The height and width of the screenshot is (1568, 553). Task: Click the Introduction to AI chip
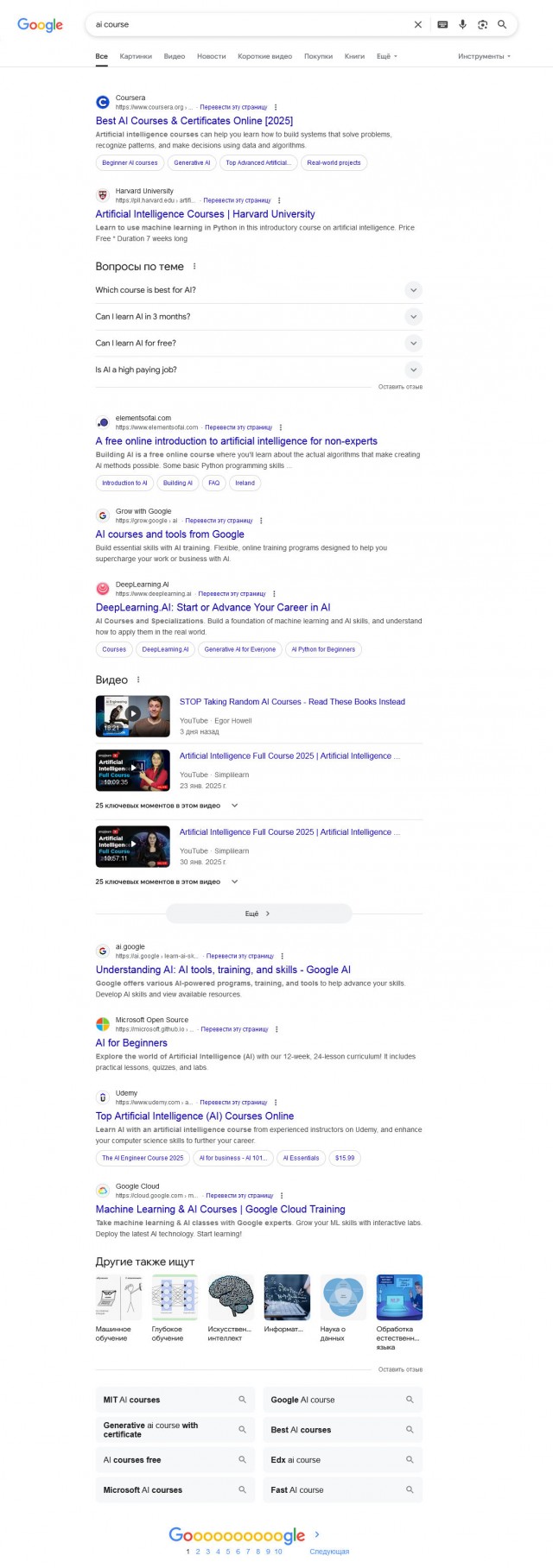(124, 483)
